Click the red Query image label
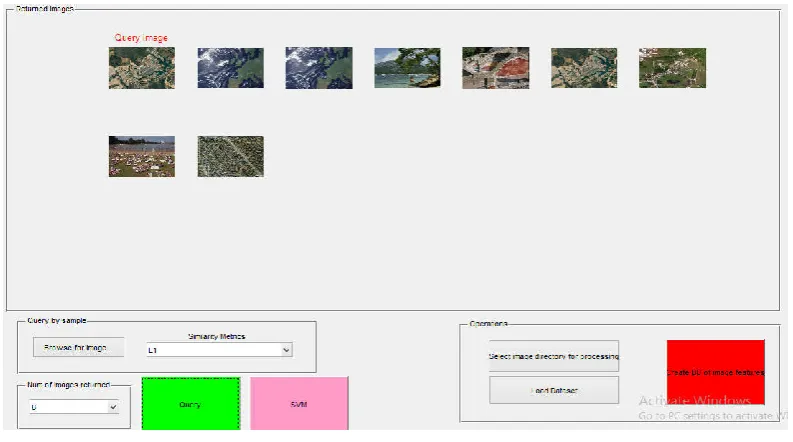This screenshot has width=793, height=442. (141, 38)
